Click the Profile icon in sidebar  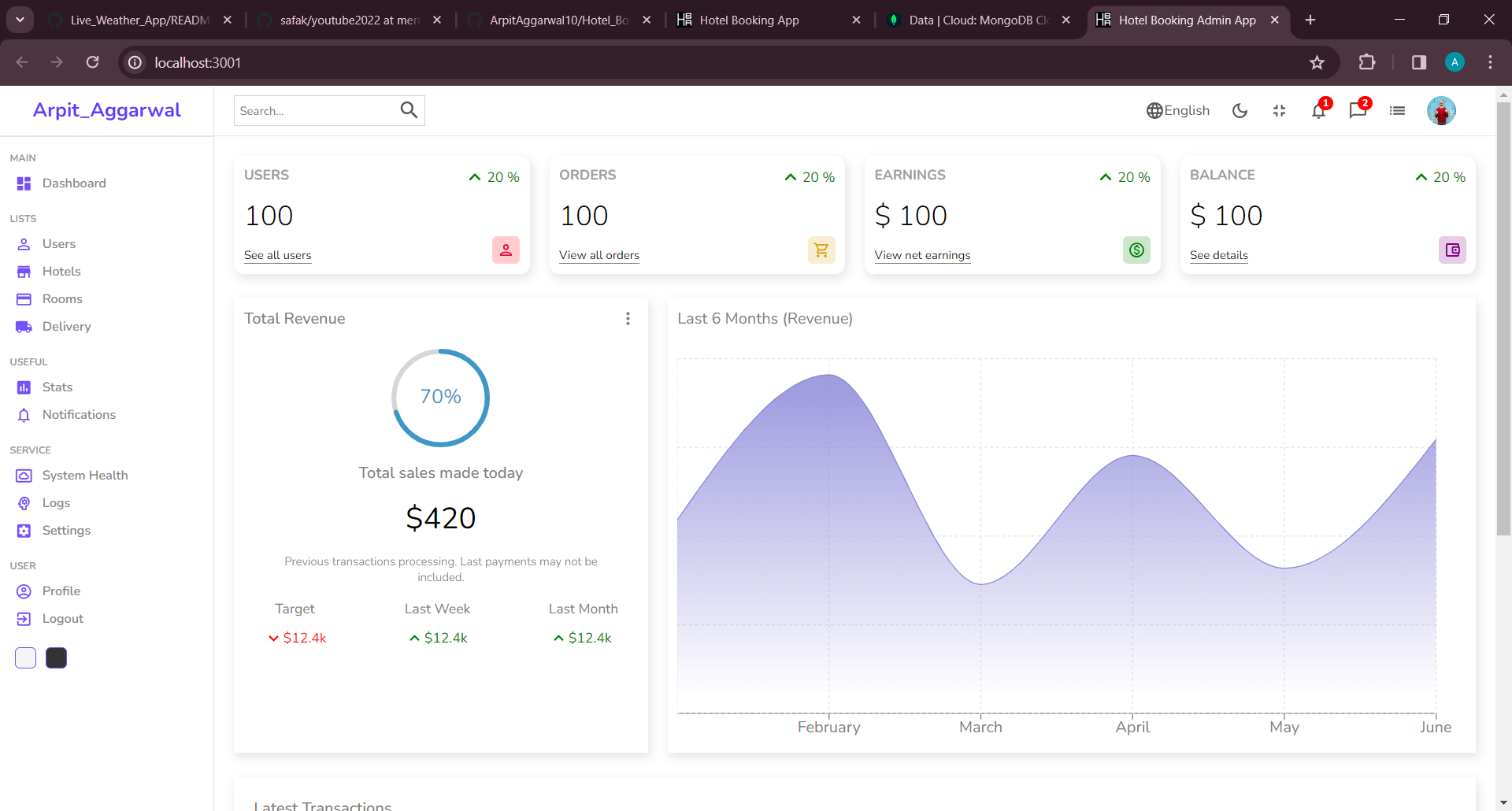(24, 591)
